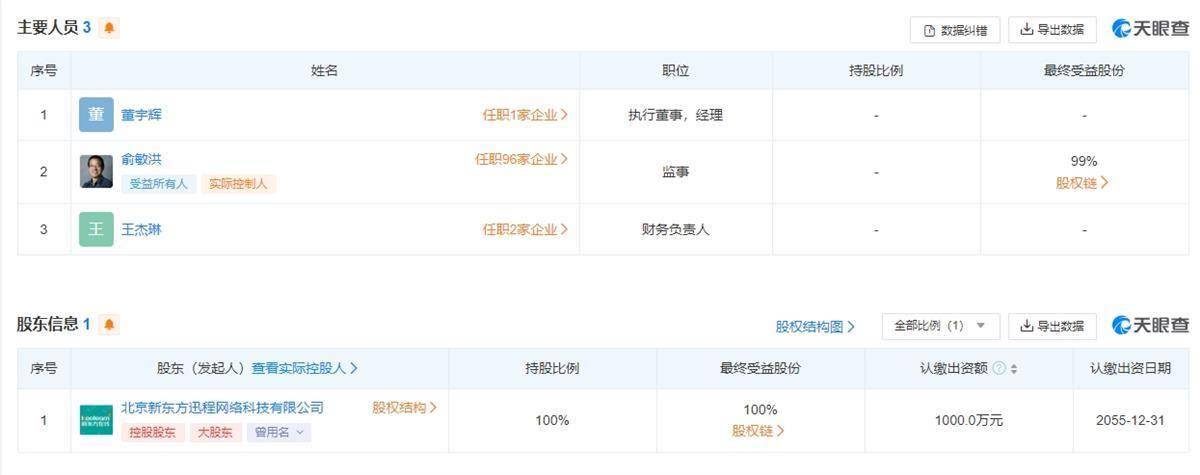View the 股权链 under 99% for 俞敏洪
Viewport: 1200px width, 475px height.
coord(1082,183)
